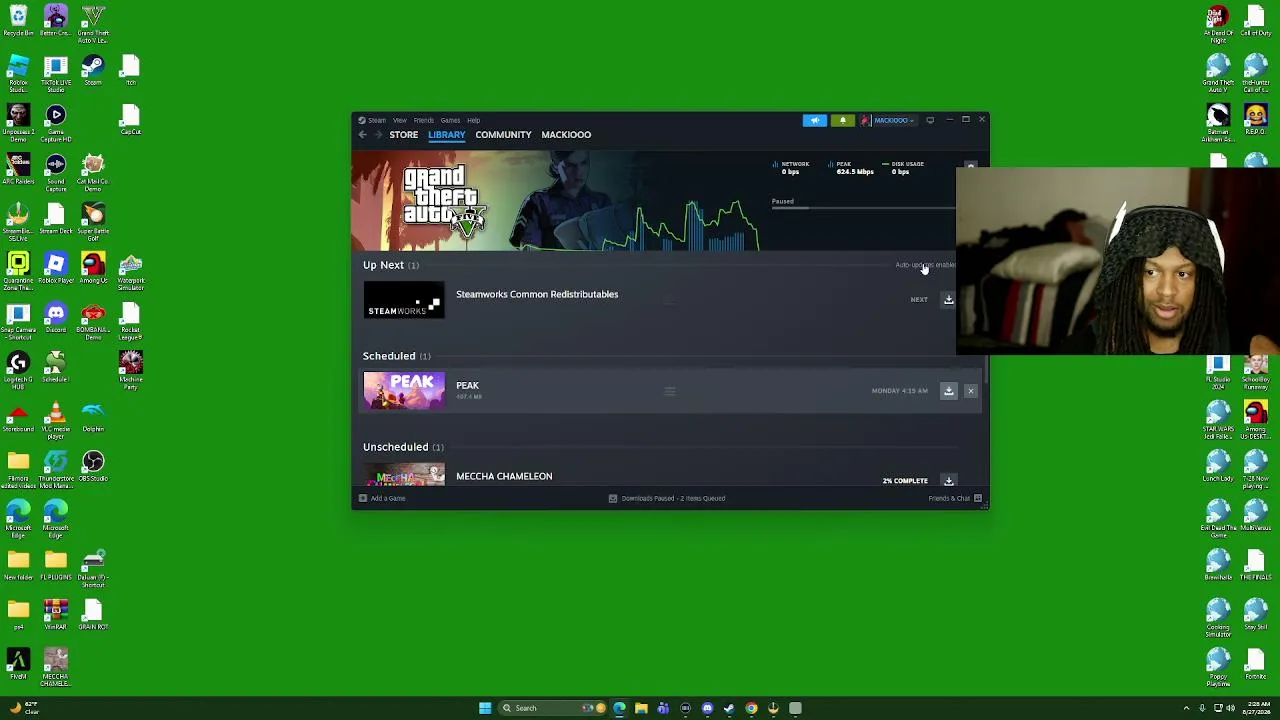Select the Steamworks thumbnail image

[x=404, y=300]
